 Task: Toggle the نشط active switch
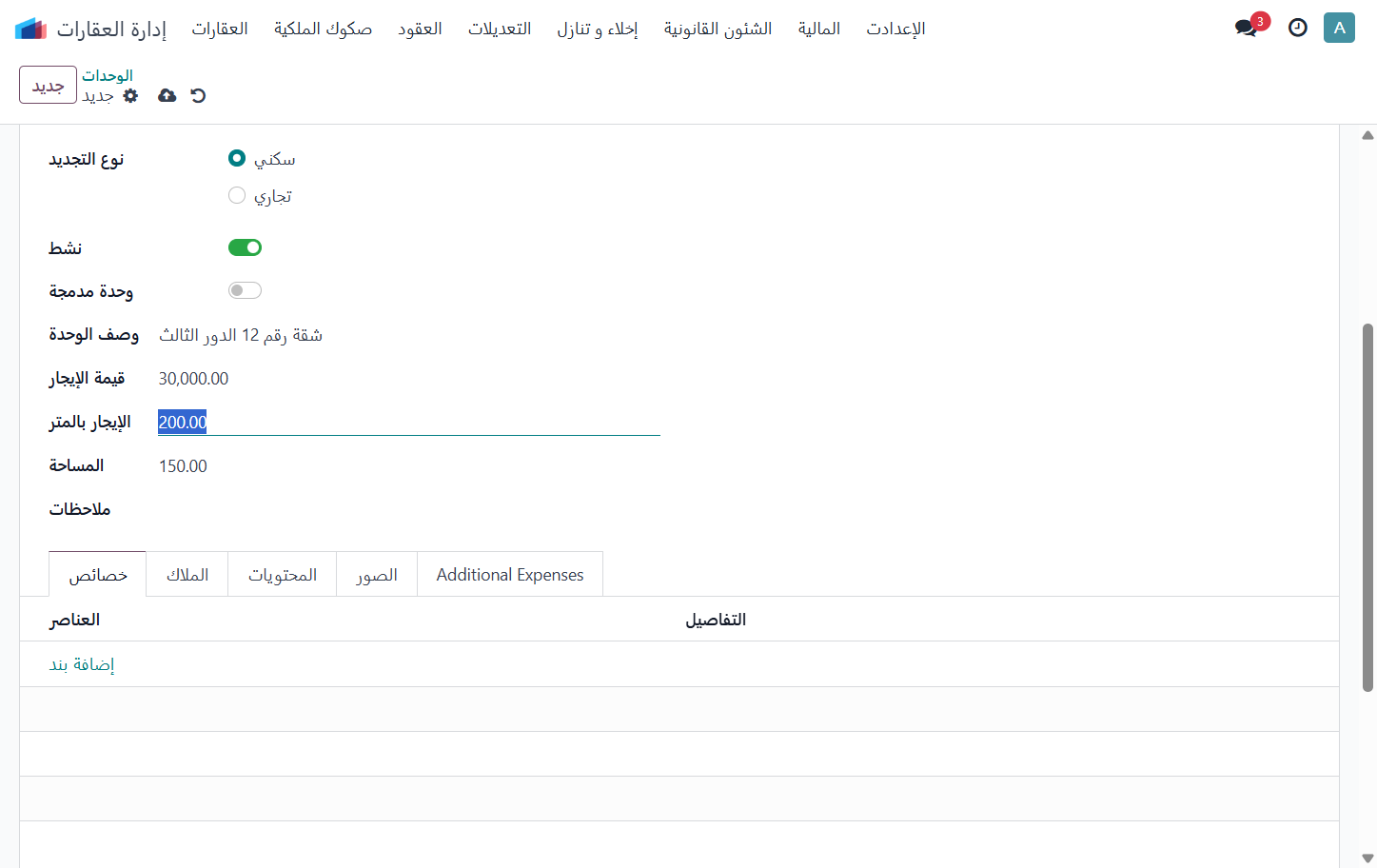pos(245,247)
